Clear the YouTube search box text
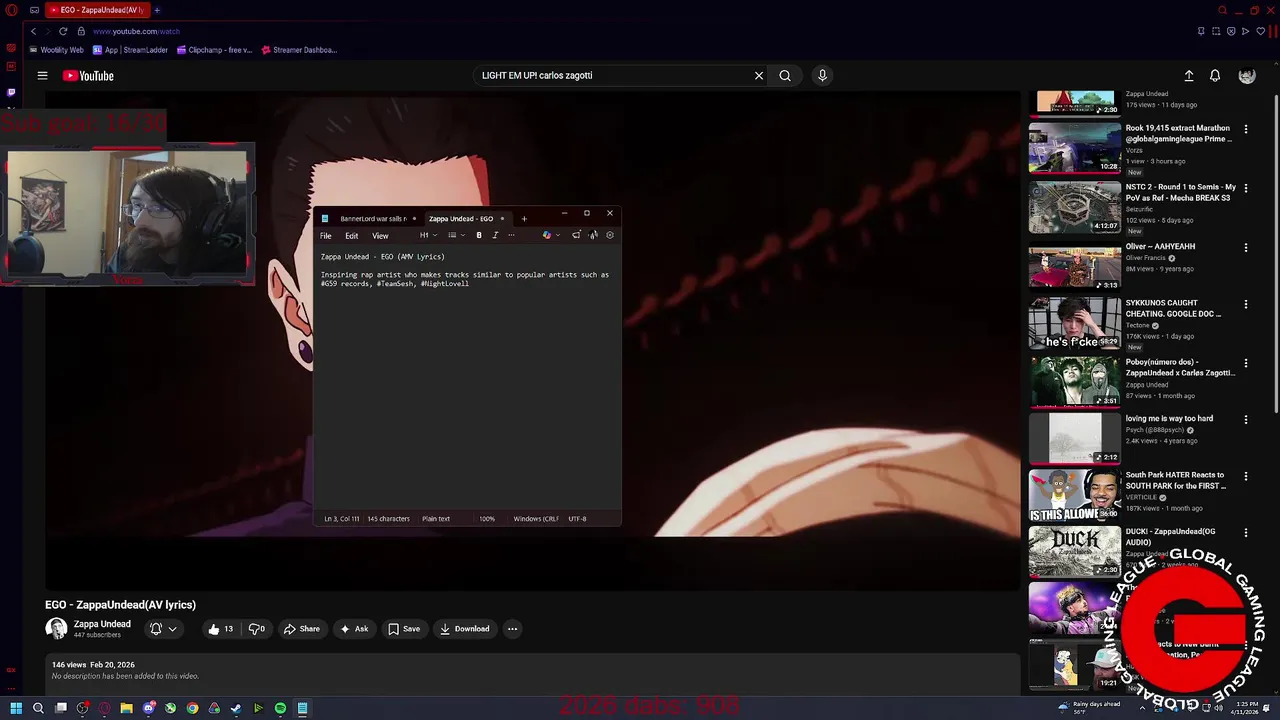Viewport: 1280px width, 720px height. [758, 76]
